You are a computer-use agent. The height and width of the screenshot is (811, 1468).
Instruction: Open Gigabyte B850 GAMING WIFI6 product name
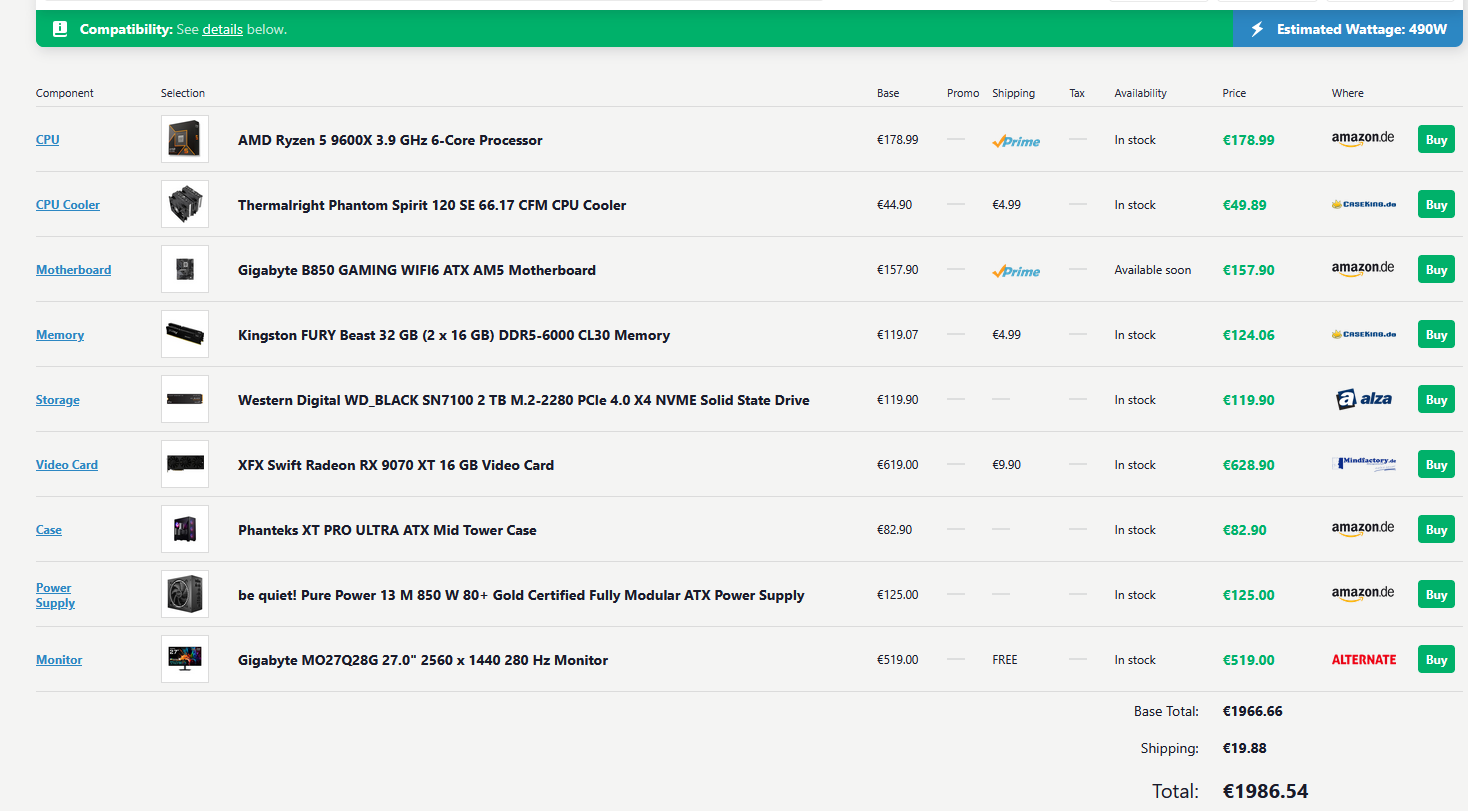click(x=417, y=270)
